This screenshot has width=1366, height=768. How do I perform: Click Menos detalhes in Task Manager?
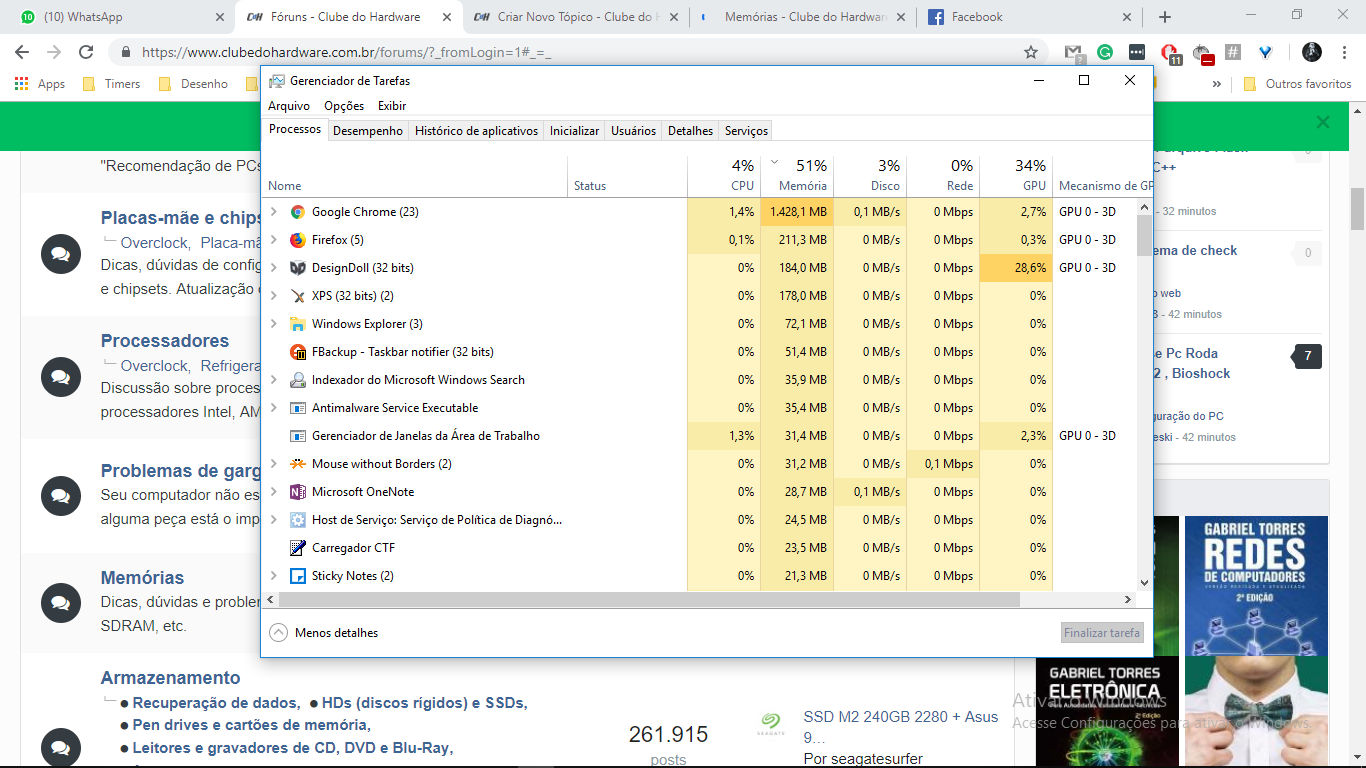point(324,633)
